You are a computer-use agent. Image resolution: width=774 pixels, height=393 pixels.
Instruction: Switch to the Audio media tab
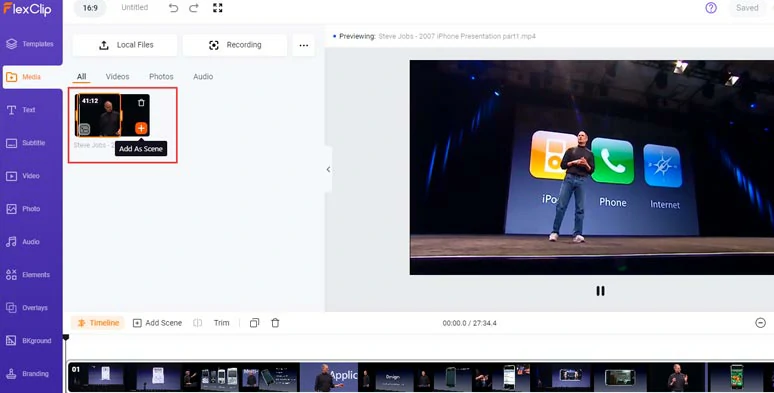tap(203, 77)
